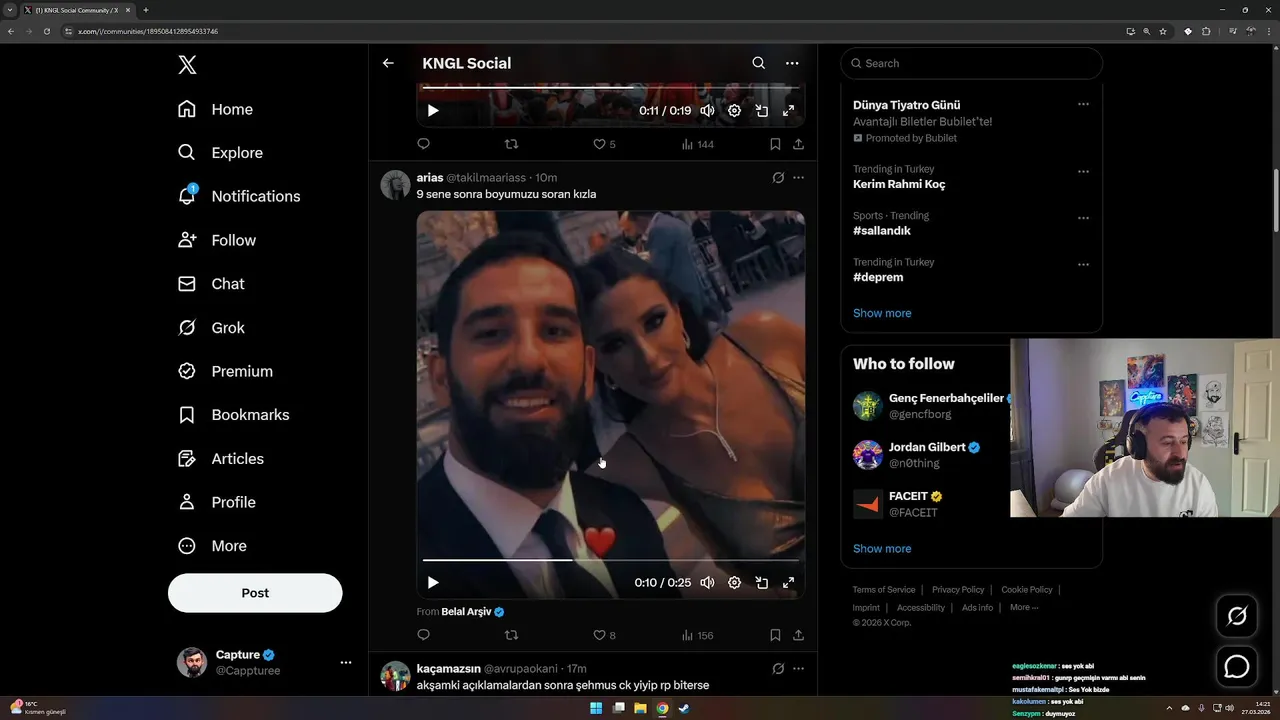This screenshot has height=720, width=1280.
Task: Enter fullscreen on top video
Action: (x=788, y=111)
